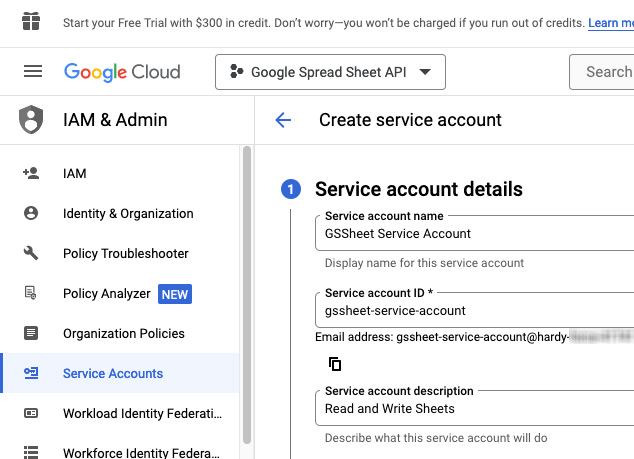Select Service Accounts in the sidebar
Viewport: 634px width, 459px height.
click(120, 373)
